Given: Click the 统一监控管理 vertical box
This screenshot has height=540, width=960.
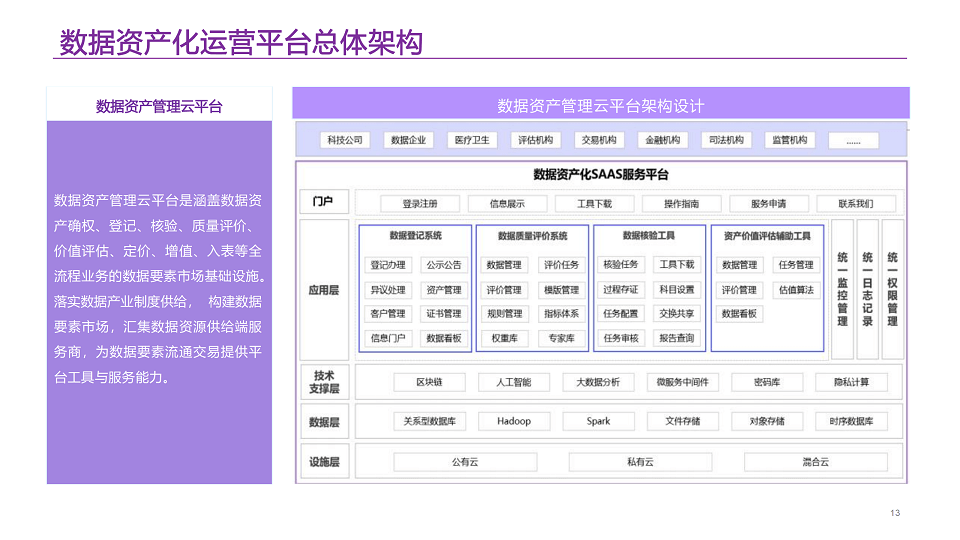Looking at the screenshot, I should click(x=842, y=289).
